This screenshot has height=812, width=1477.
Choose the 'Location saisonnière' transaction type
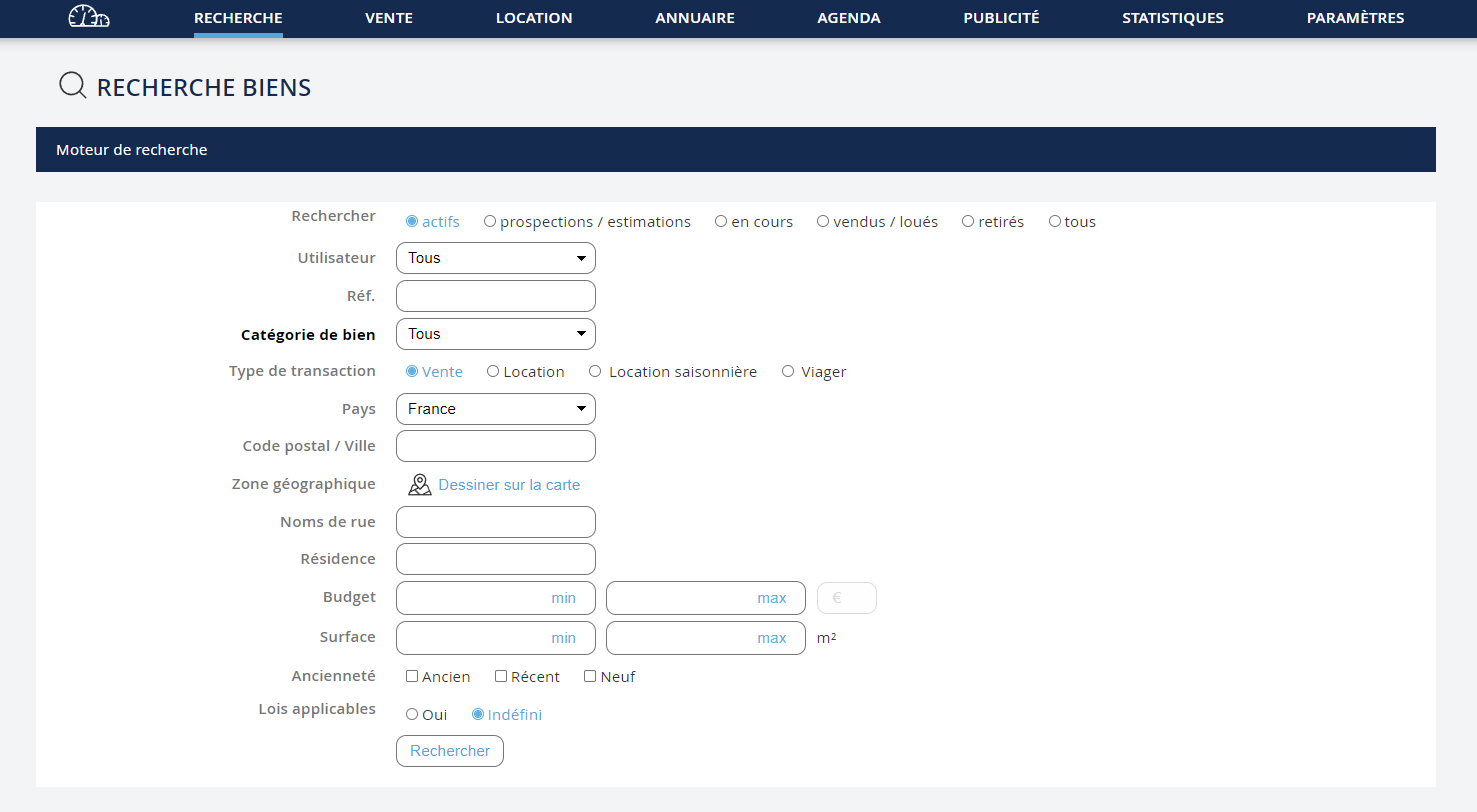595,371
